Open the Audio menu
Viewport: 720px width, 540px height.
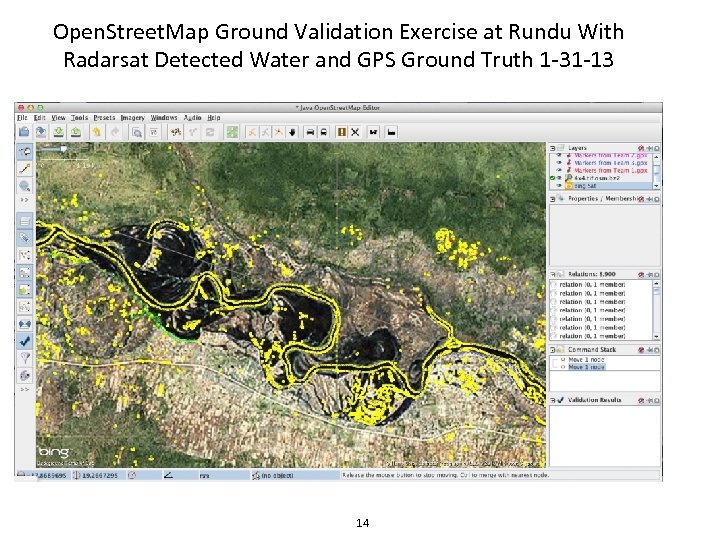192,118
